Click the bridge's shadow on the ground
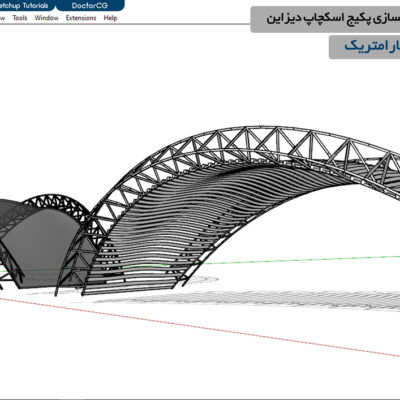The image size is (400, 400). (x=267, y=298)
